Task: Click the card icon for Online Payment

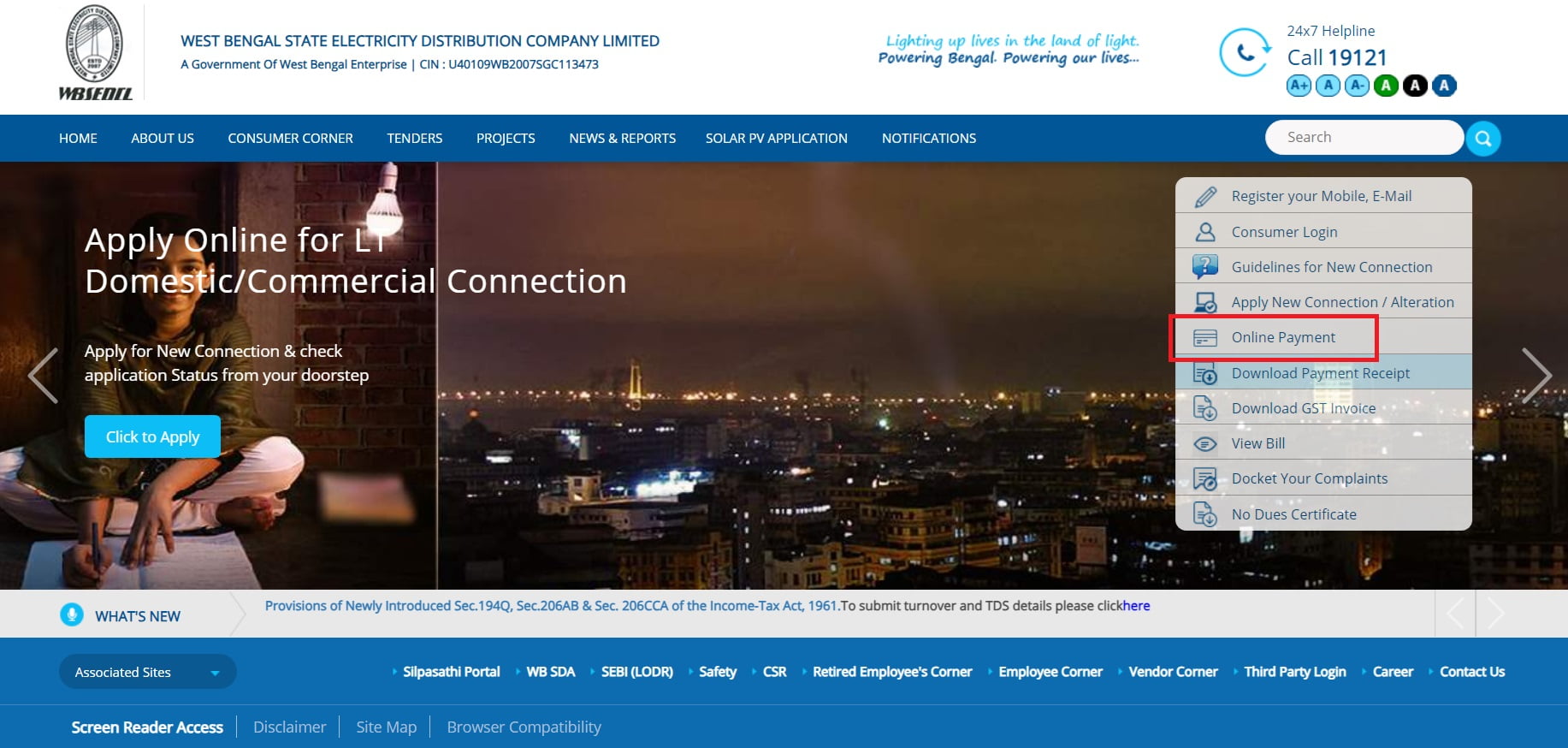Action: click(1205, 338)
